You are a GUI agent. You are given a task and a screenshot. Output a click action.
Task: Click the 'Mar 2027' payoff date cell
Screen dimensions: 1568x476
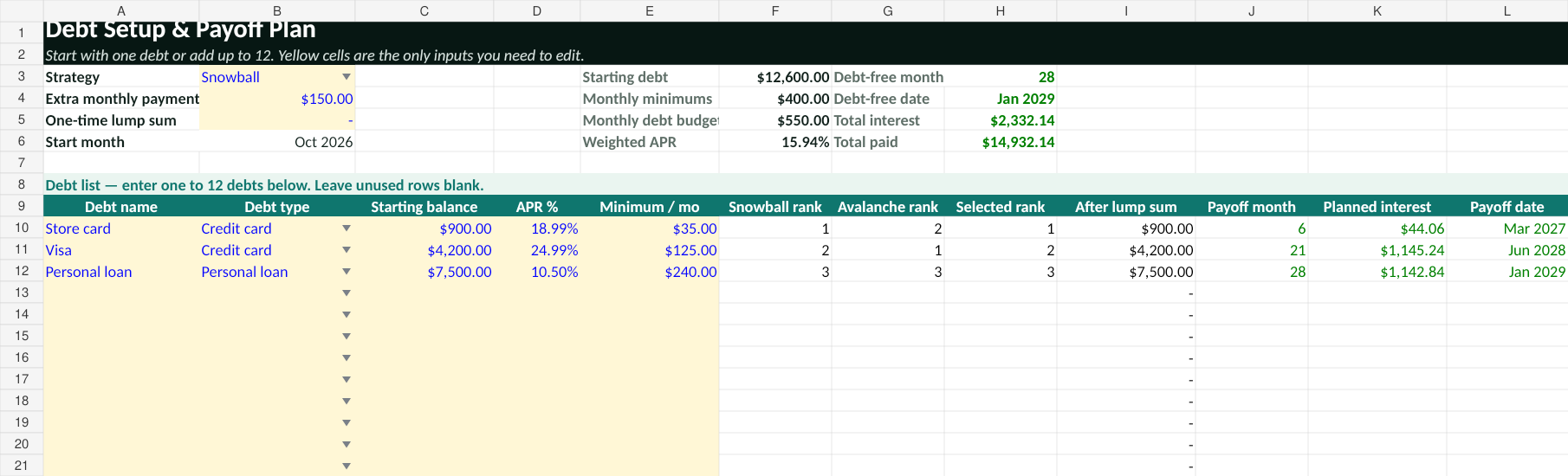1507,228
